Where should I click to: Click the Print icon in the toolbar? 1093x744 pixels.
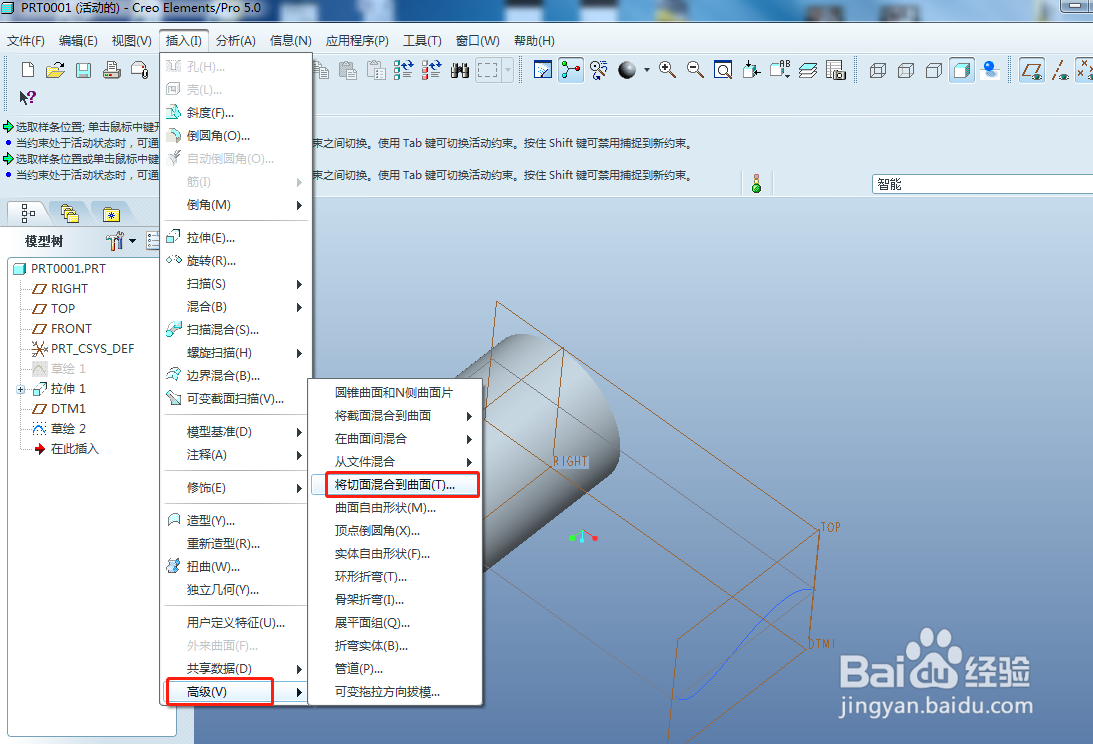click(x=112, y=70)
